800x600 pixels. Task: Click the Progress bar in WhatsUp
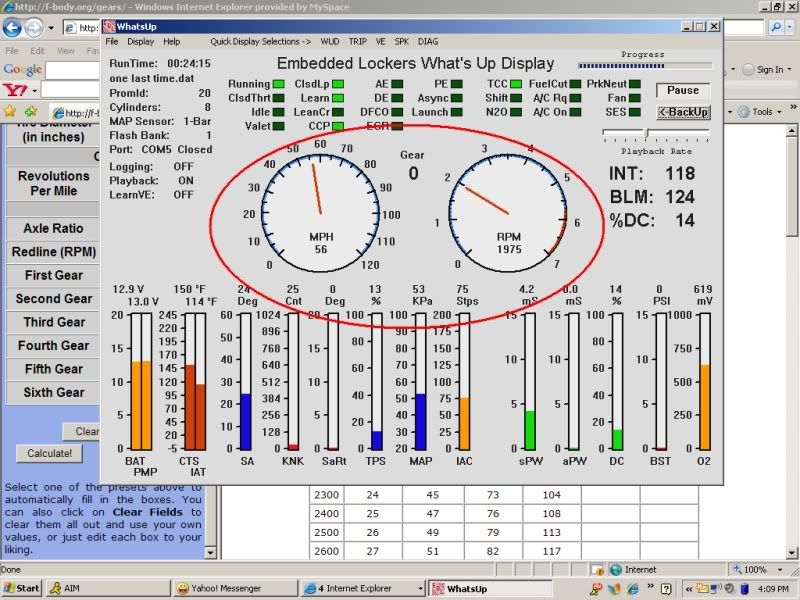[645, 65]
